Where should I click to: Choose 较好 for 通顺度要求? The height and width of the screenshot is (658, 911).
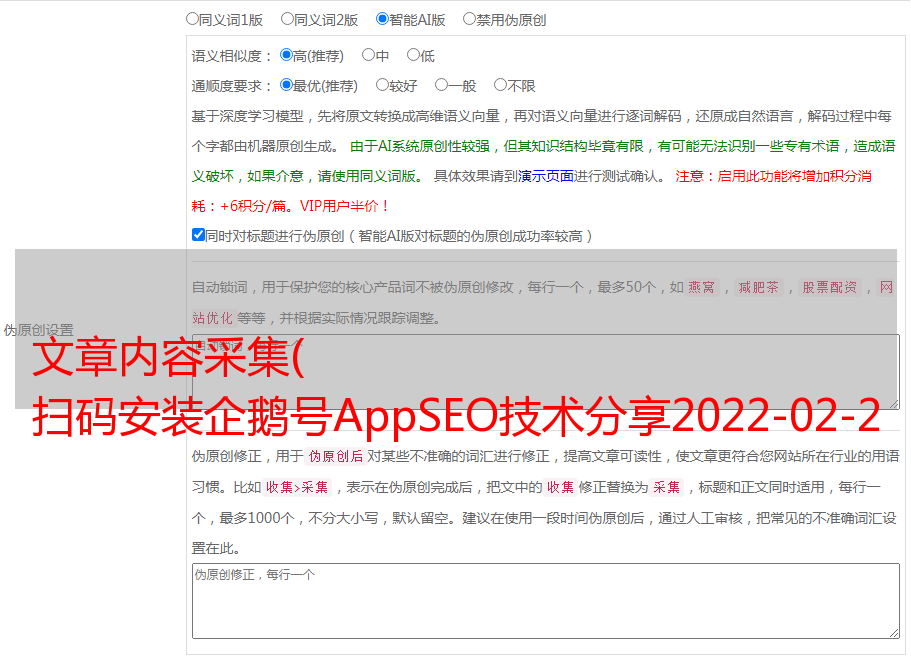382,86
